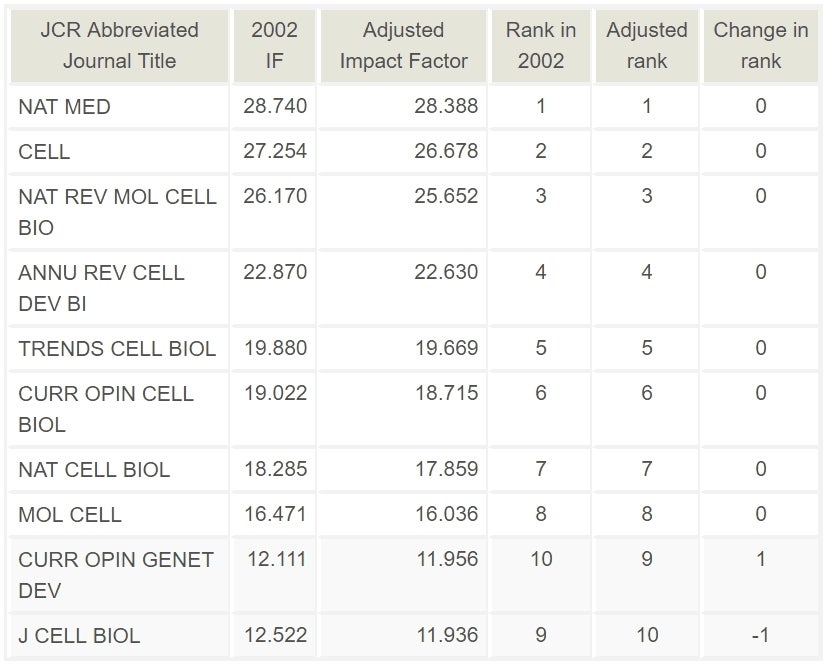Image resolution: width=825 pixels, height=668 pixels.
Task: Click the NAT REV MOL CELL BIO row title
Action: [119, 212]
